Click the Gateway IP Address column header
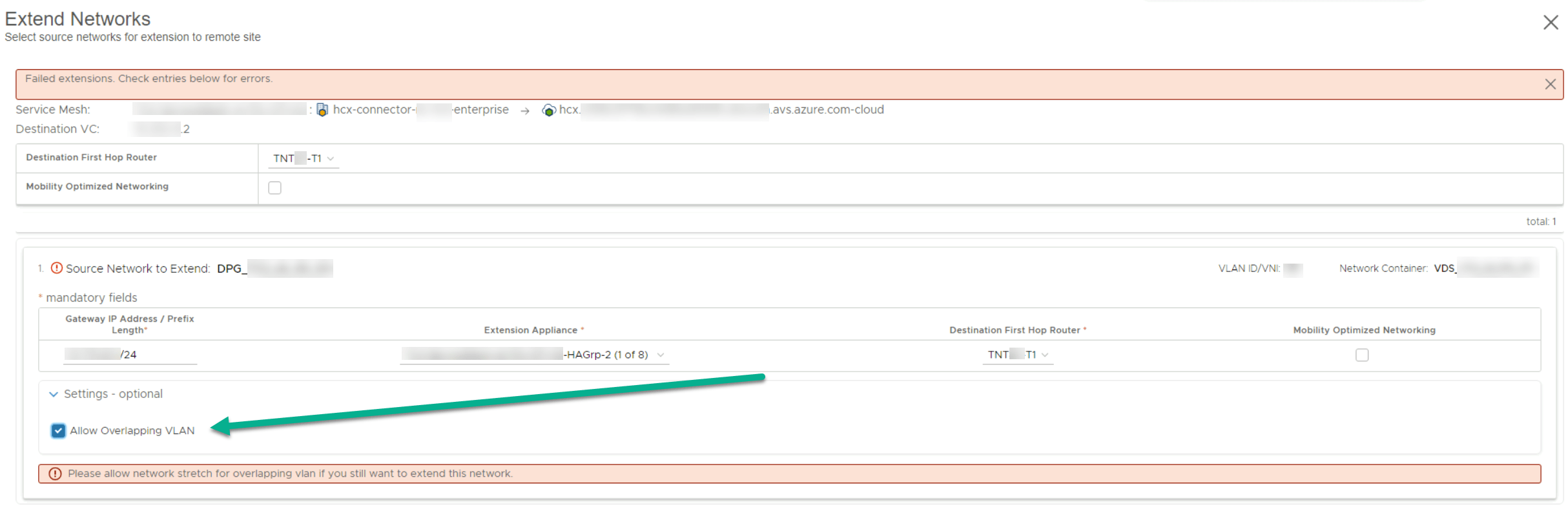1568x513 pixels. coord(129,324)
